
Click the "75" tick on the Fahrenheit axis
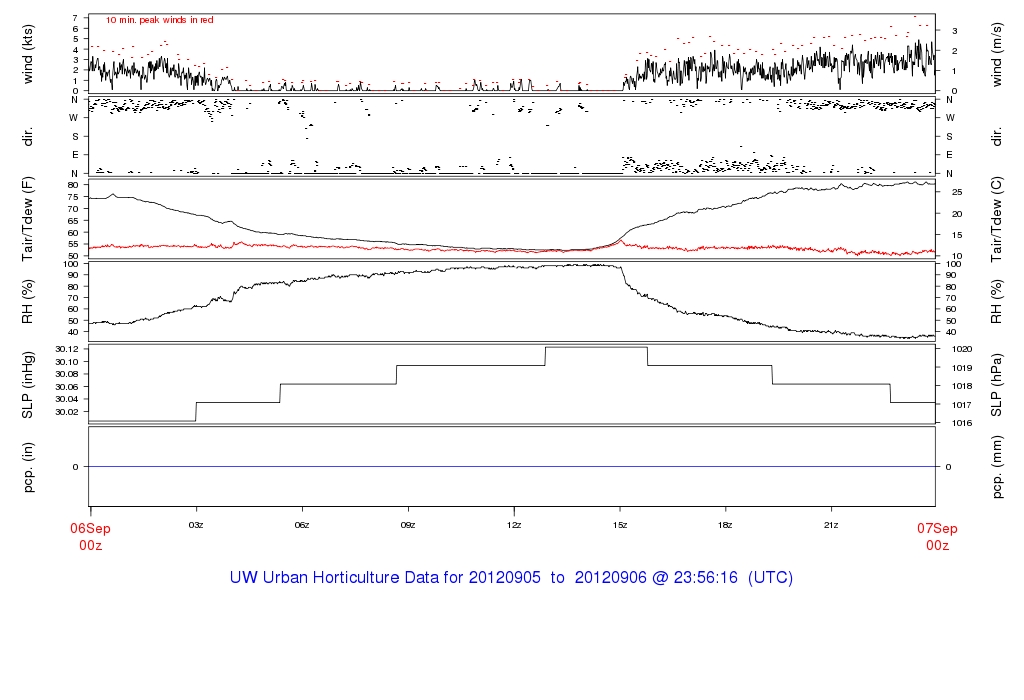73,197
